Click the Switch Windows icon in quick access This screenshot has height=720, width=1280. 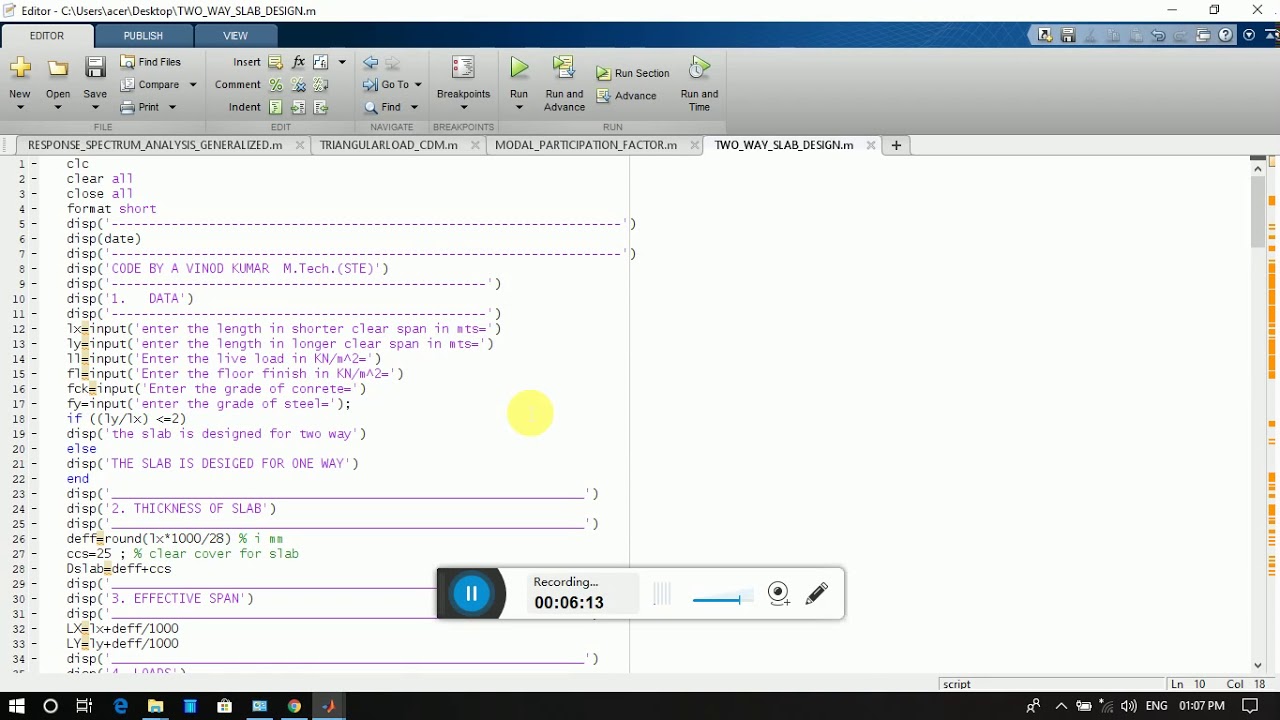(1203, 35)
